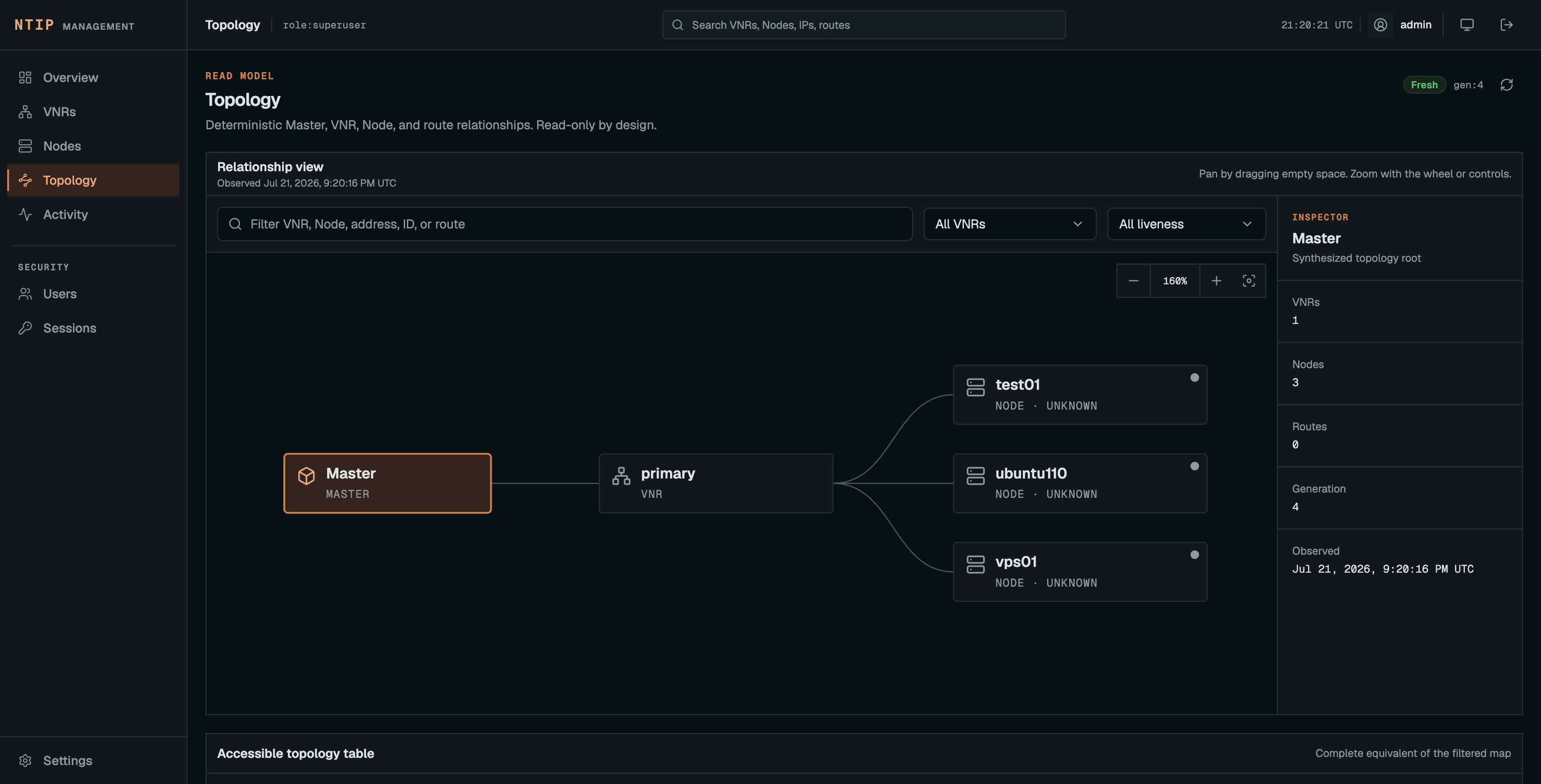Click the Settings gear icon
The image size is (1541, 784).
[x=25, y=761]
